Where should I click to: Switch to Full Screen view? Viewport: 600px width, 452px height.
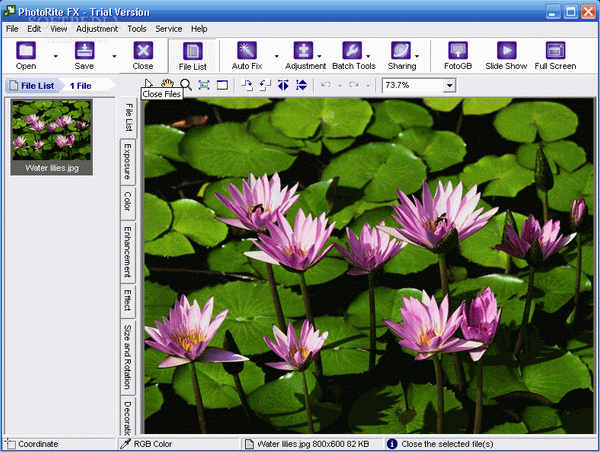[x=555, y=55]
